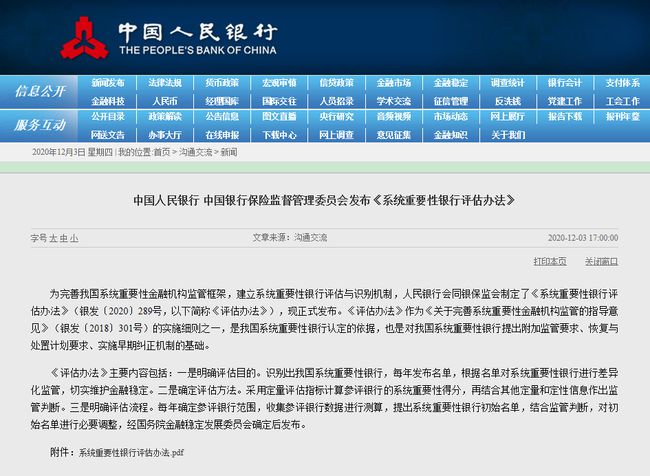The image size is (650, 476).
Task: Open the 下载中心 page
Action: point(279,134)
